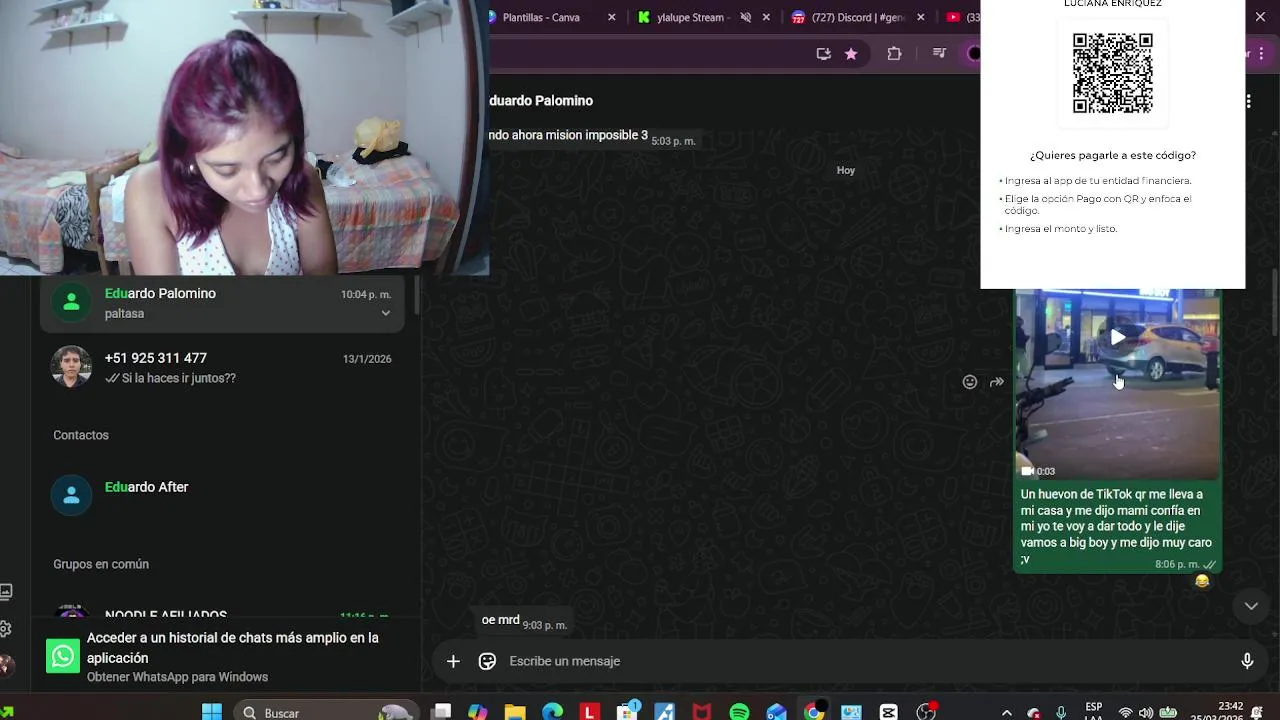Screen dimensions: 1280x720
Task: Click the laughing emoji reaction under the message
Action: (1202, 581)
